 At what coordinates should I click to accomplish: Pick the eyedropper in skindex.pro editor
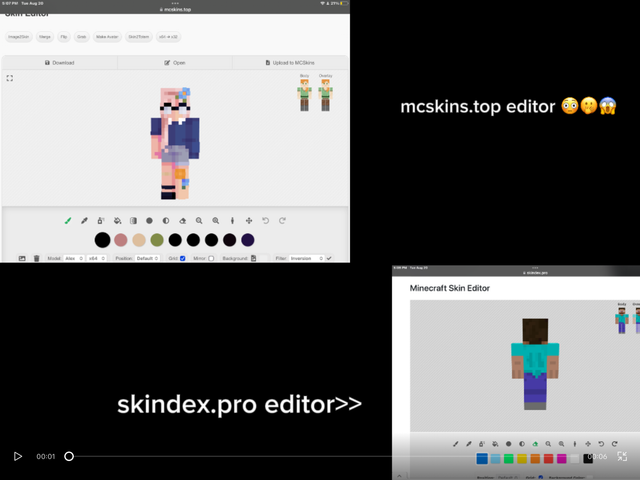(x=469, y=444)
